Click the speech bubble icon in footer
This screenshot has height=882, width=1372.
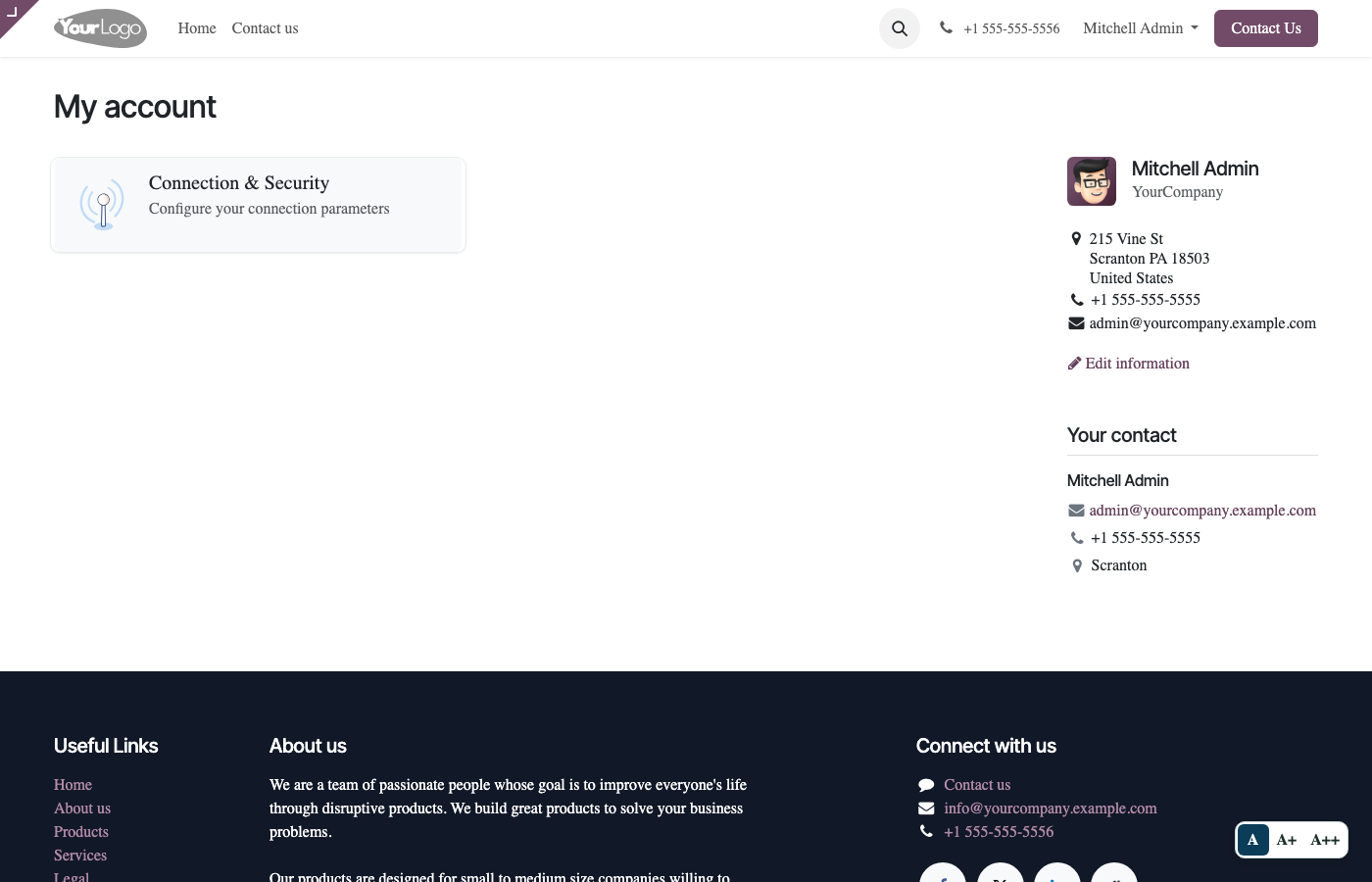[926, 785]
